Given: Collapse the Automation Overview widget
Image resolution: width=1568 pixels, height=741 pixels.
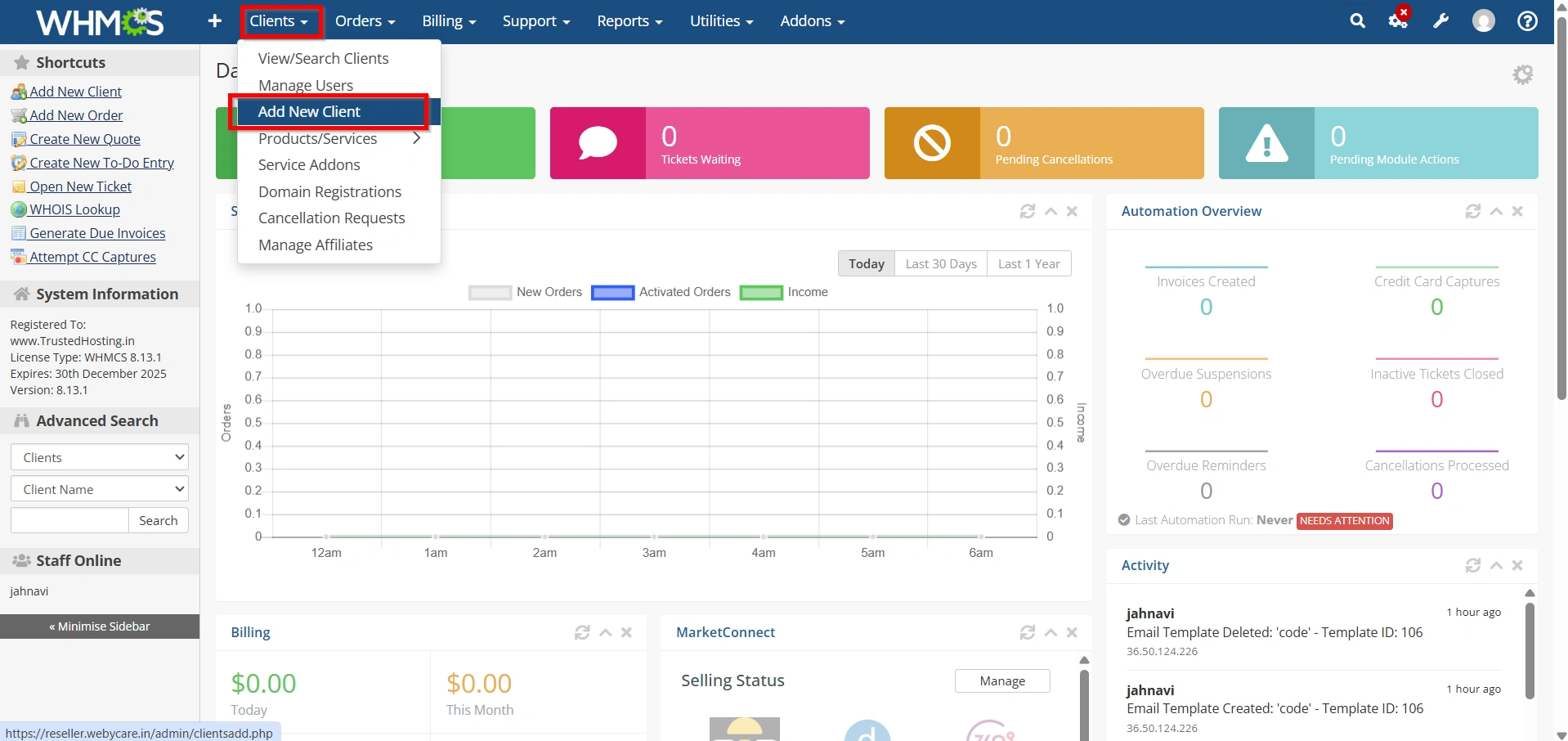Looking at the screenshot, I should [x=1496, y=211].
